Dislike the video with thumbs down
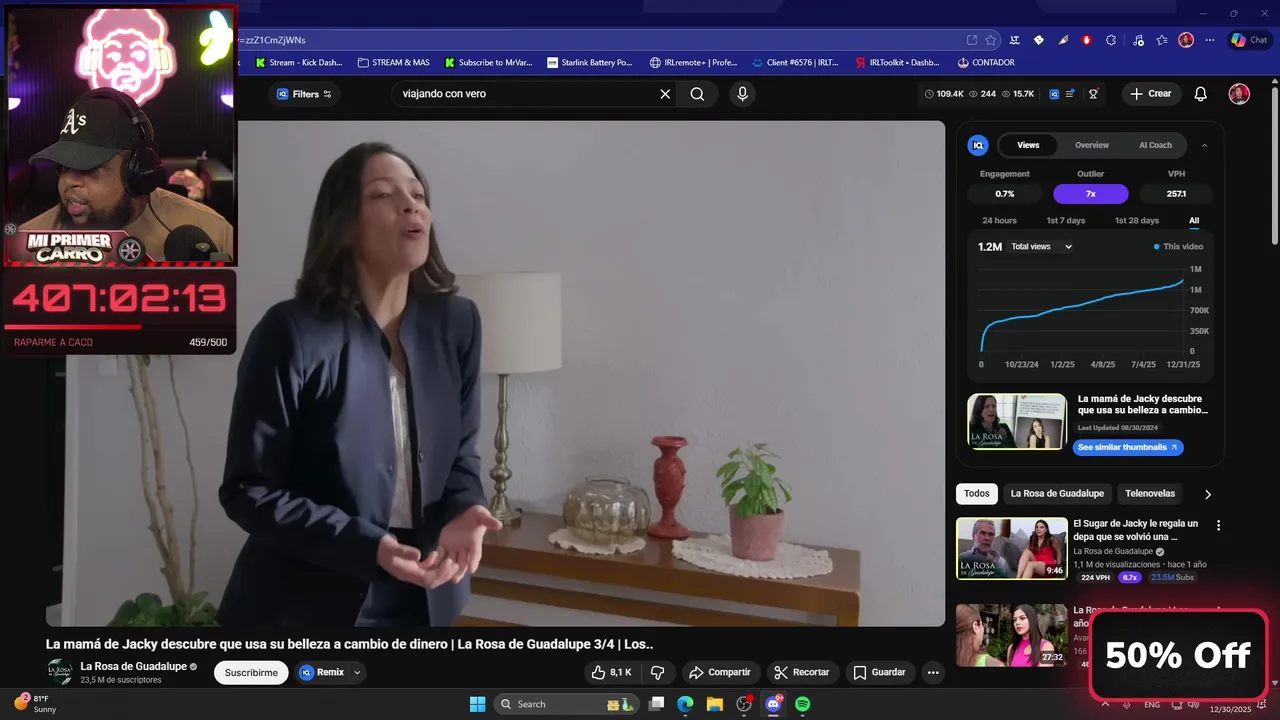The width and height of the screenshot is (1280, 720). point(657,672)
